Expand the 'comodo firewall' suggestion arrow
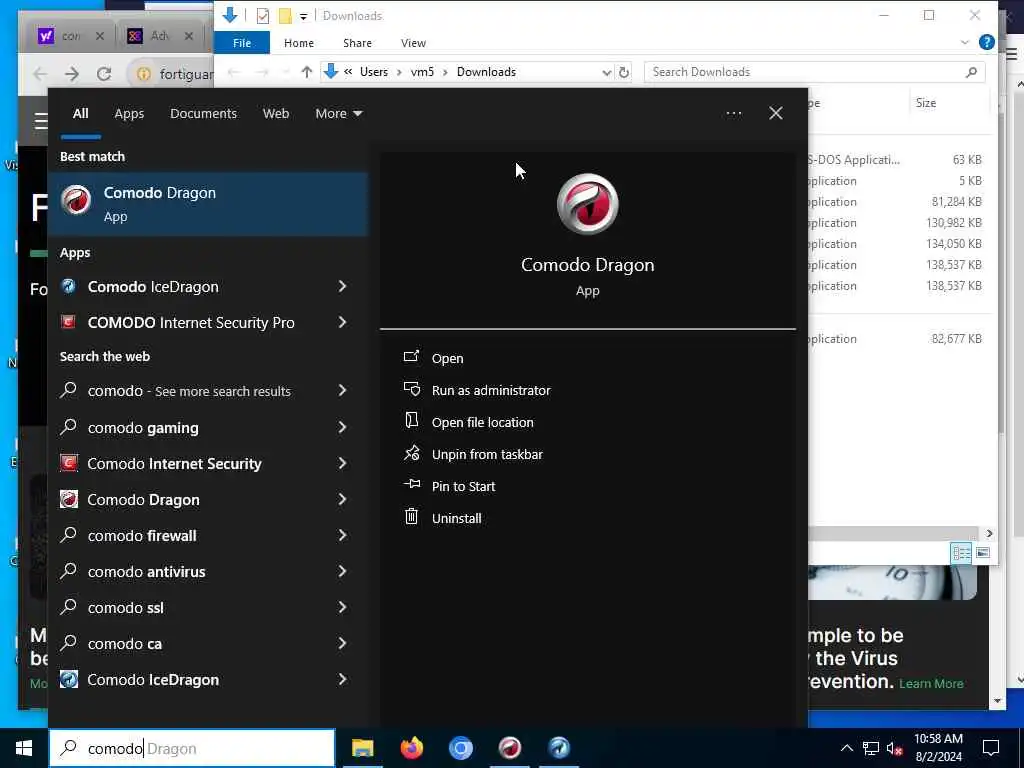 tap(342, 536)
